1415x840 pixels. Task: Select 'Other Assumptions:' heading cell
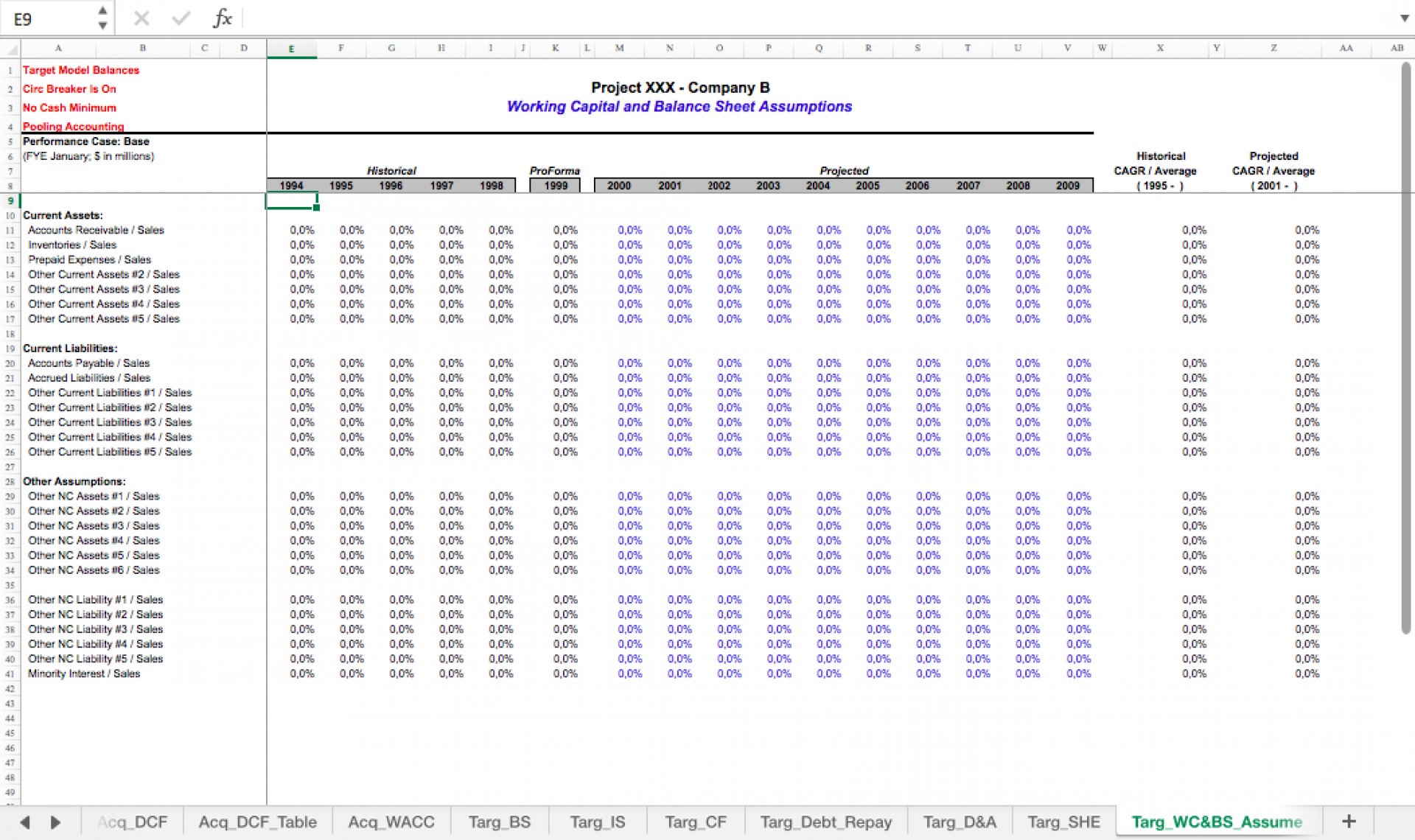coord(74,481)
